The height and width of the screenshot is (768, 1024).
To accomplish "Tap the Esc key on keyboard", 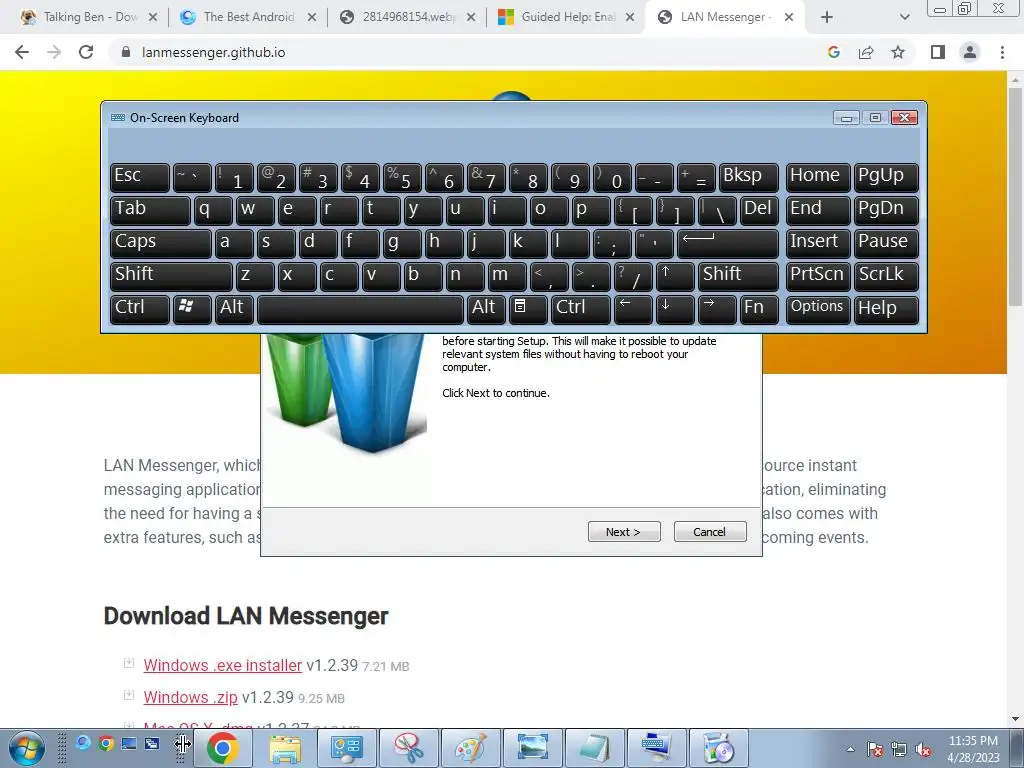I will tap(140, 176).
